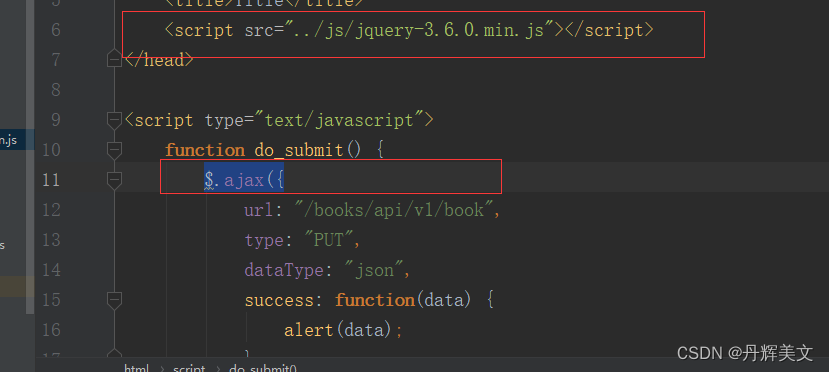The image size is (829, 372).
Task: Click line number 8 in the gutter
Action: [56, 90]
